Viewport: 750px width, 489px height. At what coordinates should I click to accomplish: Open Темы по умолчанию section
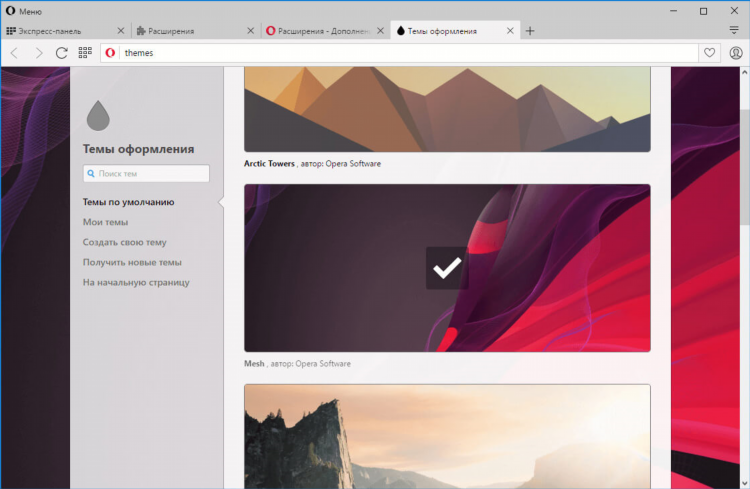128,202
